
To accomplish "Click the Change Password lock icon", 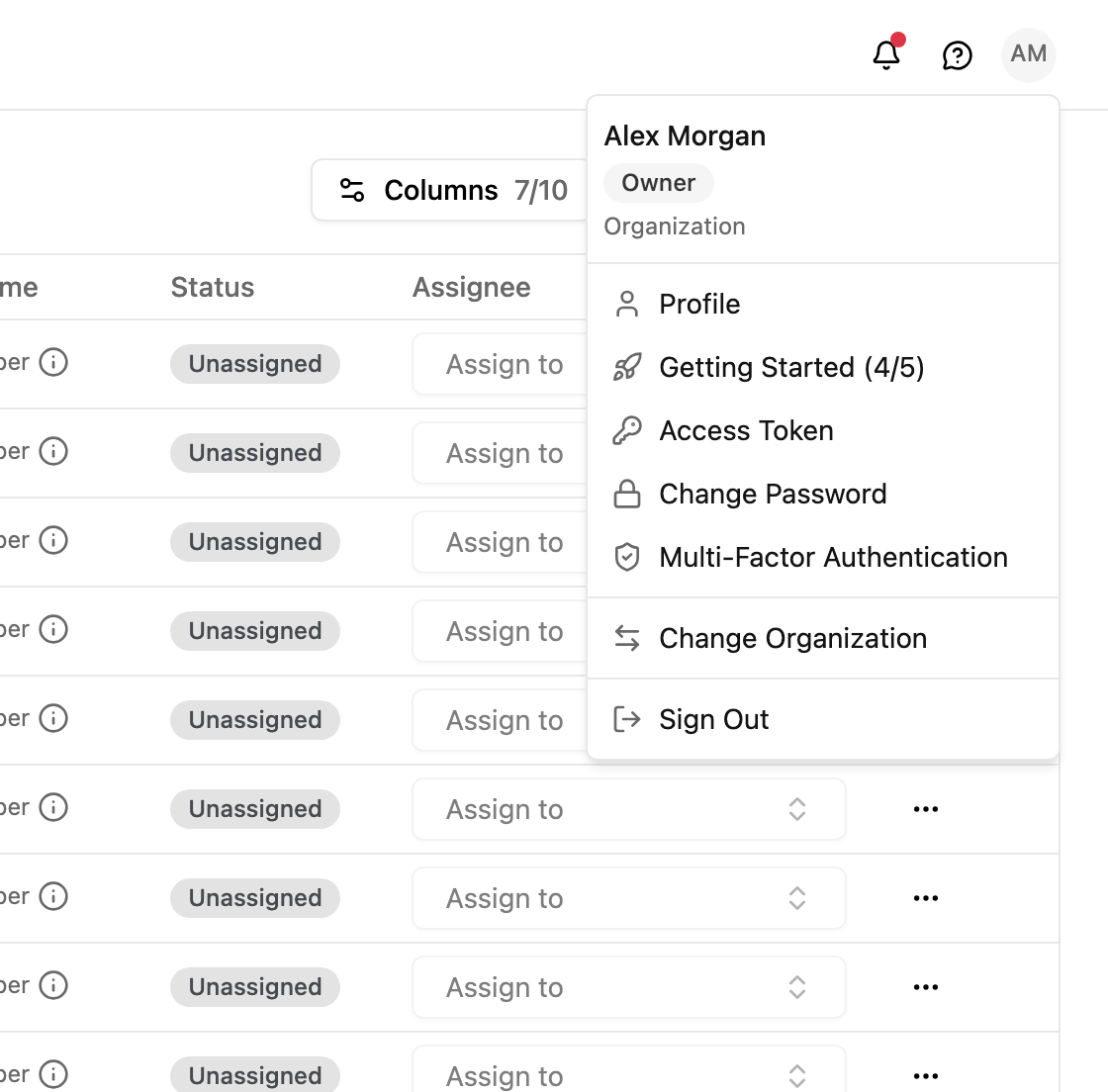I will [x=627, y=494].
